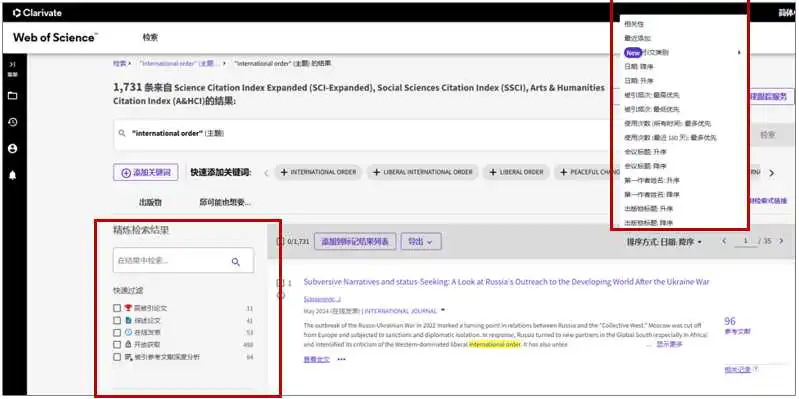Viewport: 799px width, 399px height.
Task: Switch to the 出版物 tab
Action: pos(150,202)
